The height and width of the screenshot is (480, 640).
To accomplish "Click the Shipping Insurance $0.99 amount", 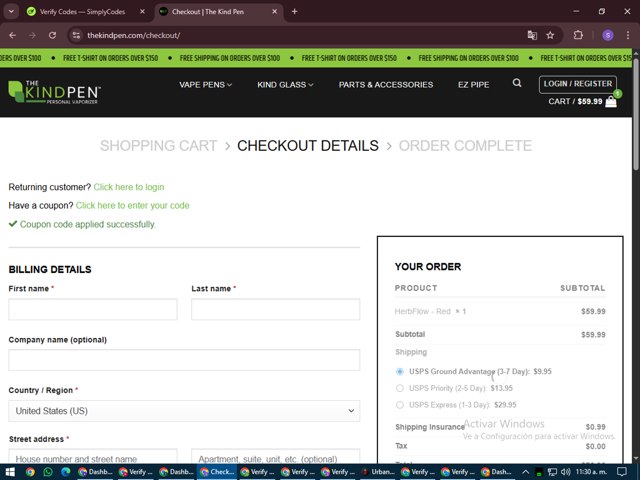I will (x=596, y=427).
